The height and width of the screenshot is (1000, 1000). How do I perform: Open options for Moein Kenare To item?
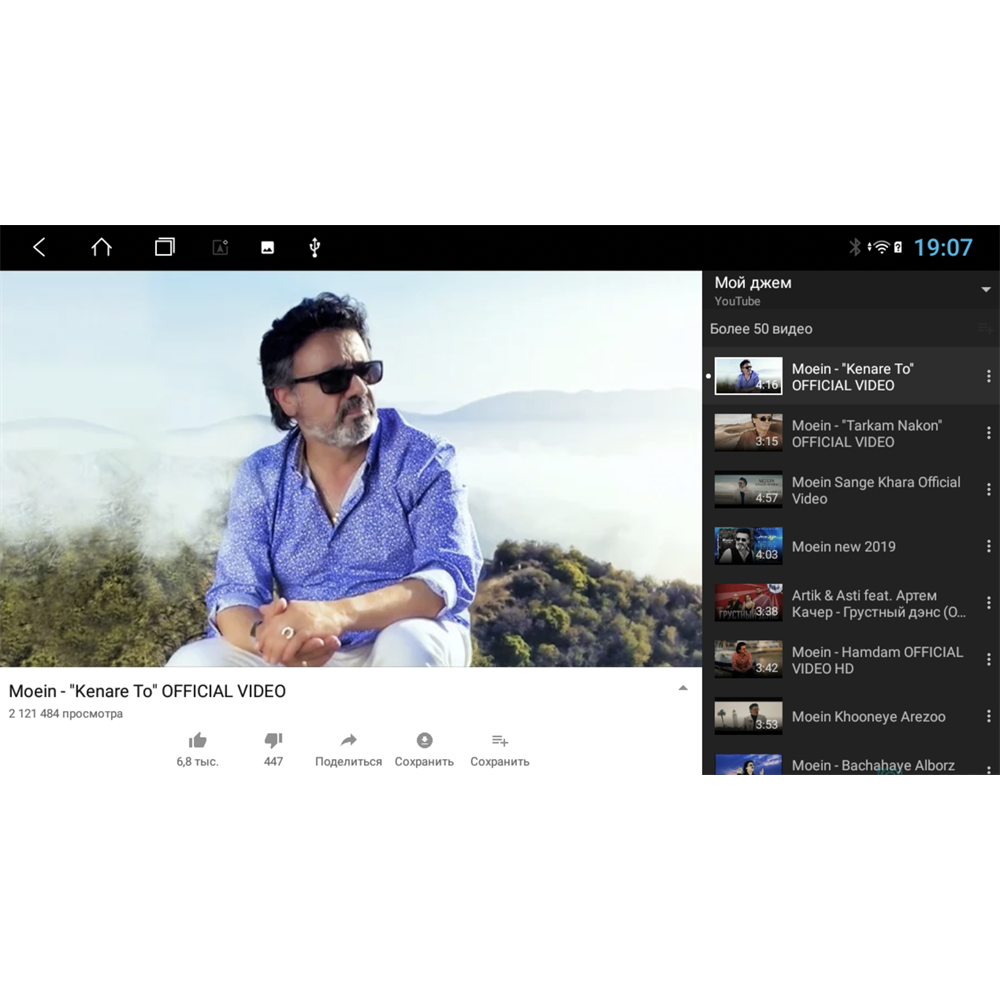(989, 376)
